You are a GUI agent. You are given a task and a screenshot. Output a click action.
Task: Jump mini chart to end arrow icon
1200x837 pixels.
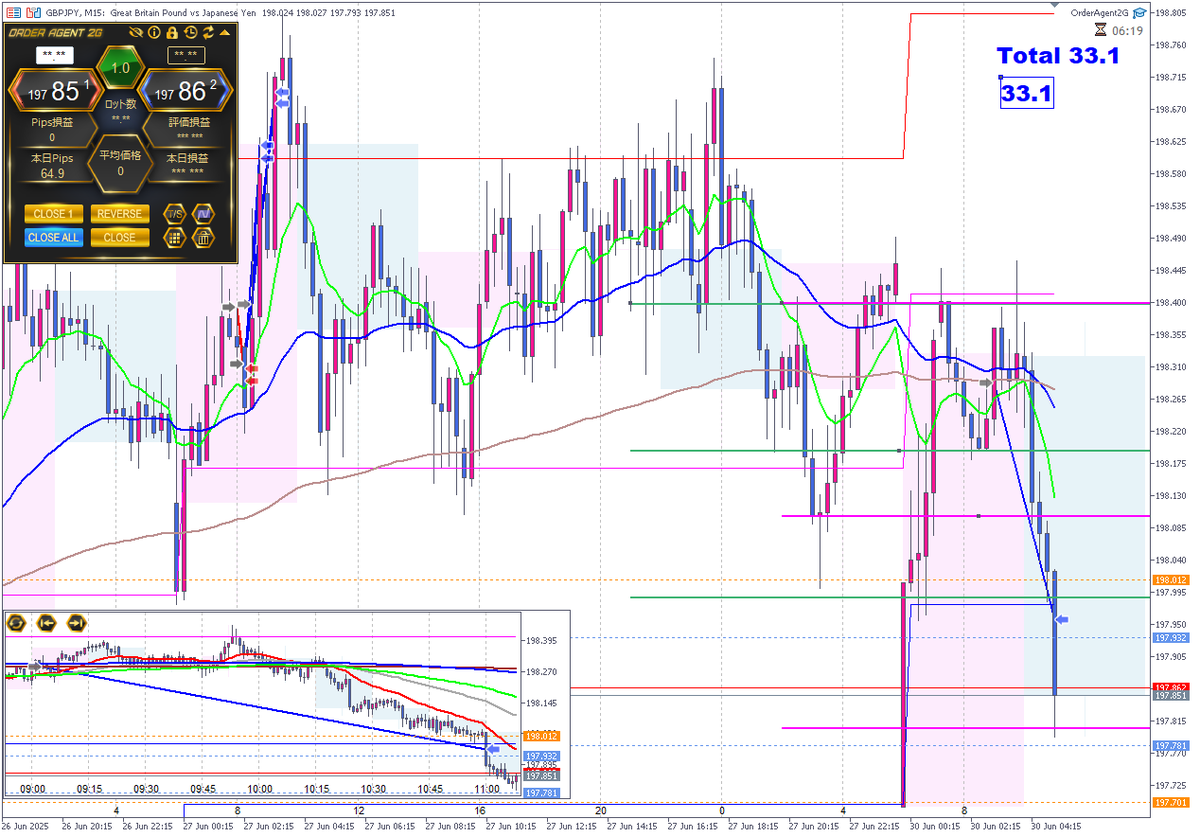76,623
